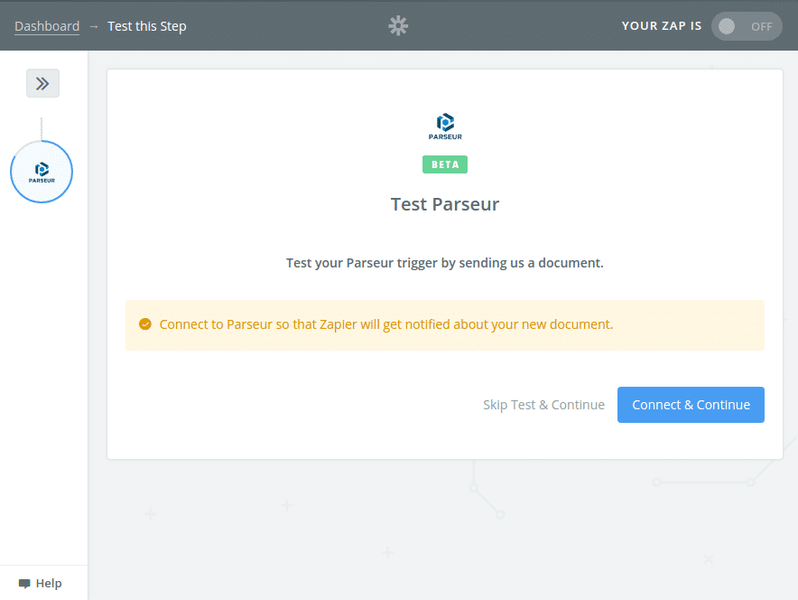798x600 pixels.
Task: Go to the Dashboard link
Action: click(47, 26)
